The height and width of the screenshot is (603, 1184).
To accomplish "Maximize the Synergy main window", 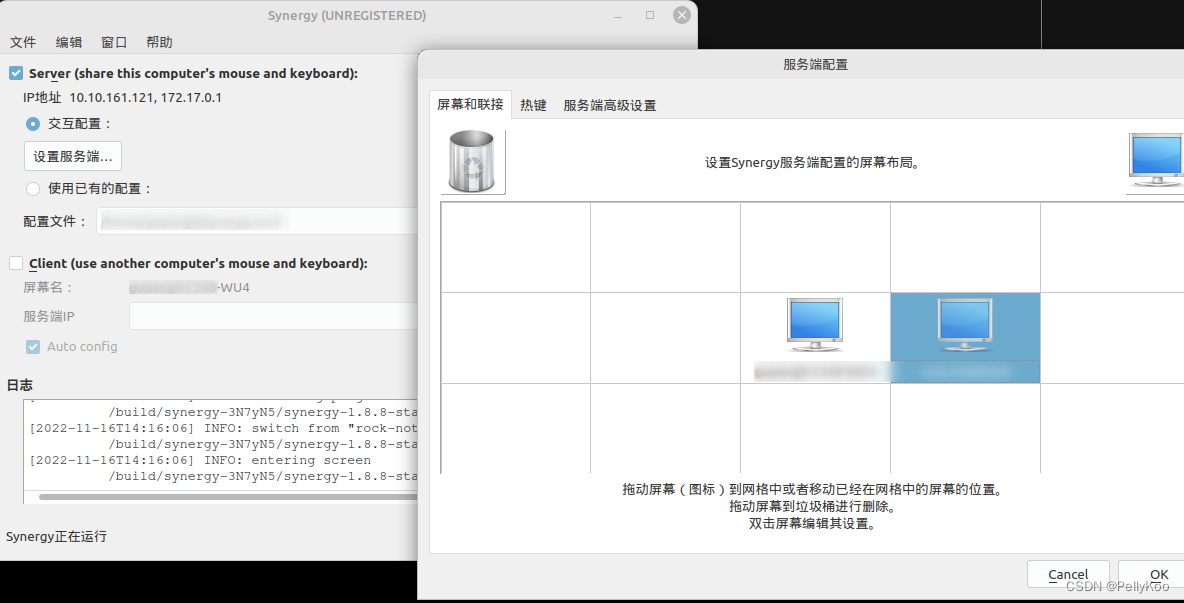I will 650,15.
